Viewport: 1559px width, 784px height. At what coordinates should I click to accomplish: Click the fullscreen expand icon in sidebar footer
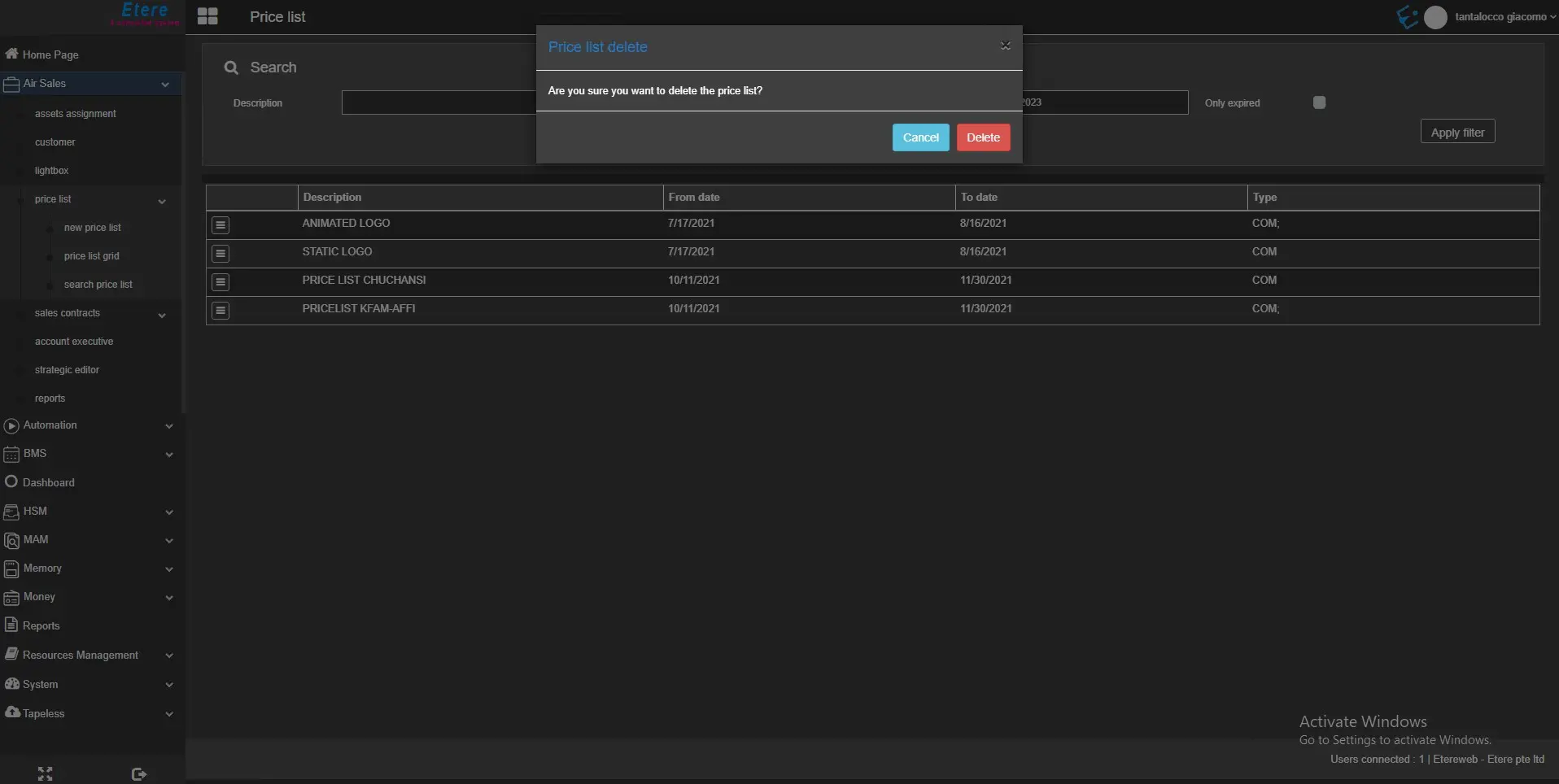46,773
